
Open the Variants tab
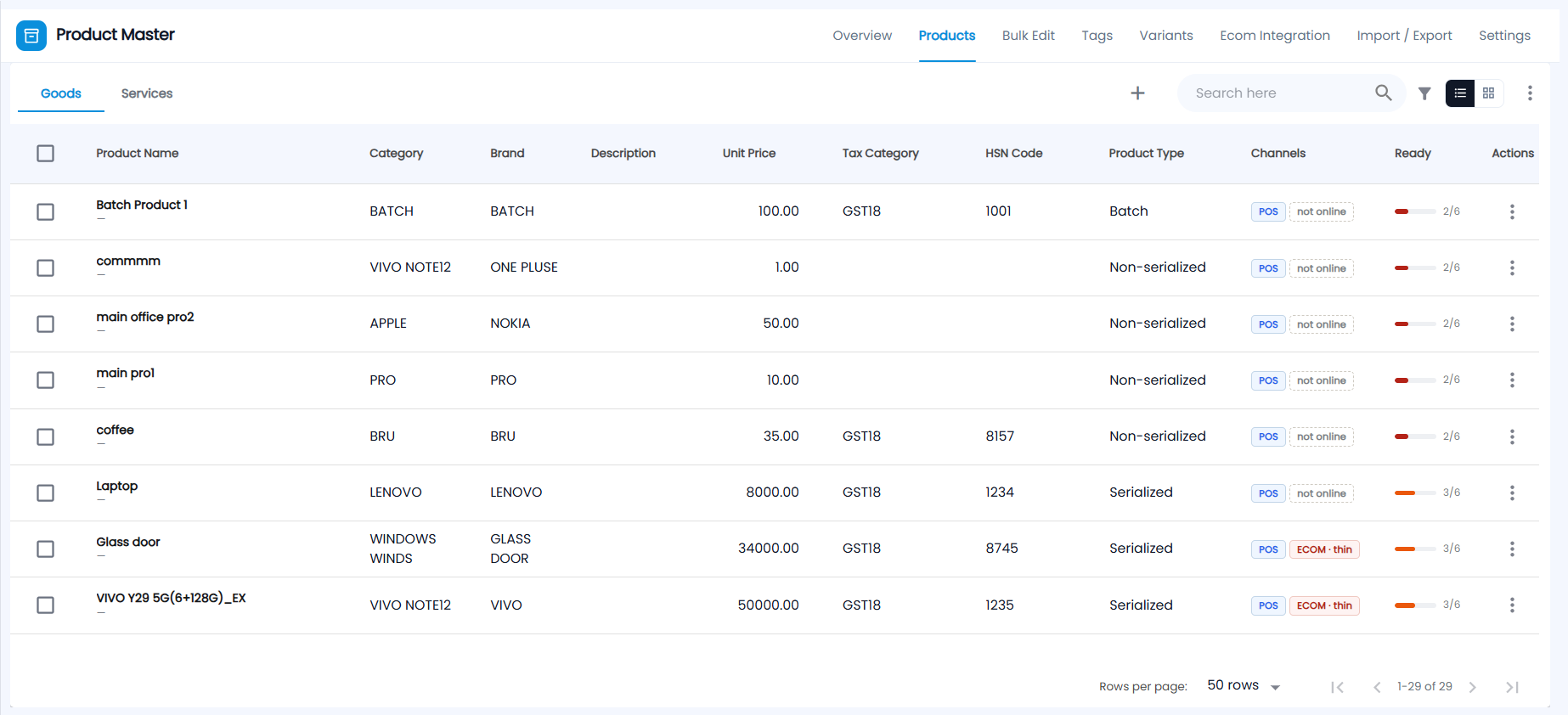[1166, 36]
